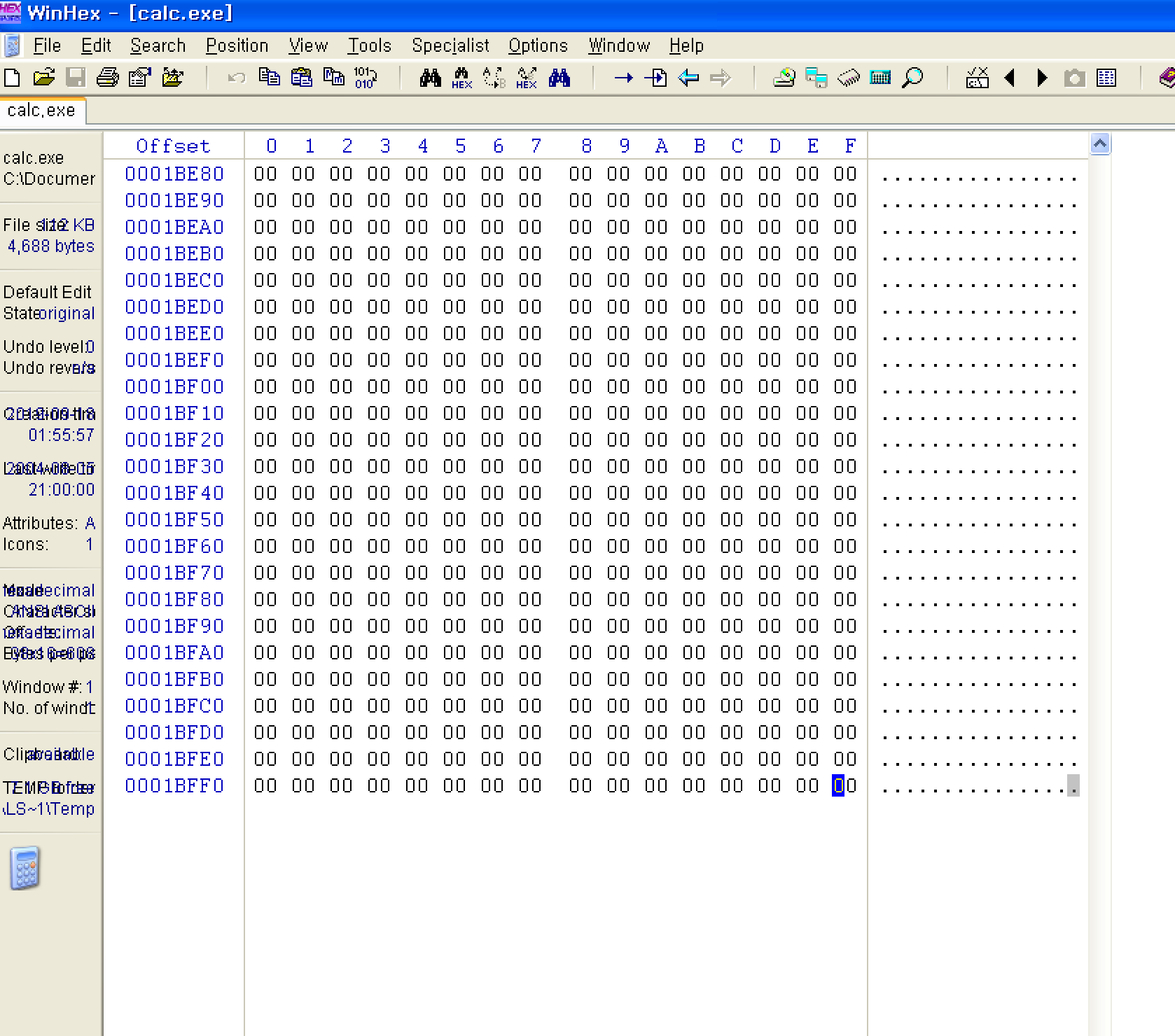Open the Edit menu

(96, 45)
